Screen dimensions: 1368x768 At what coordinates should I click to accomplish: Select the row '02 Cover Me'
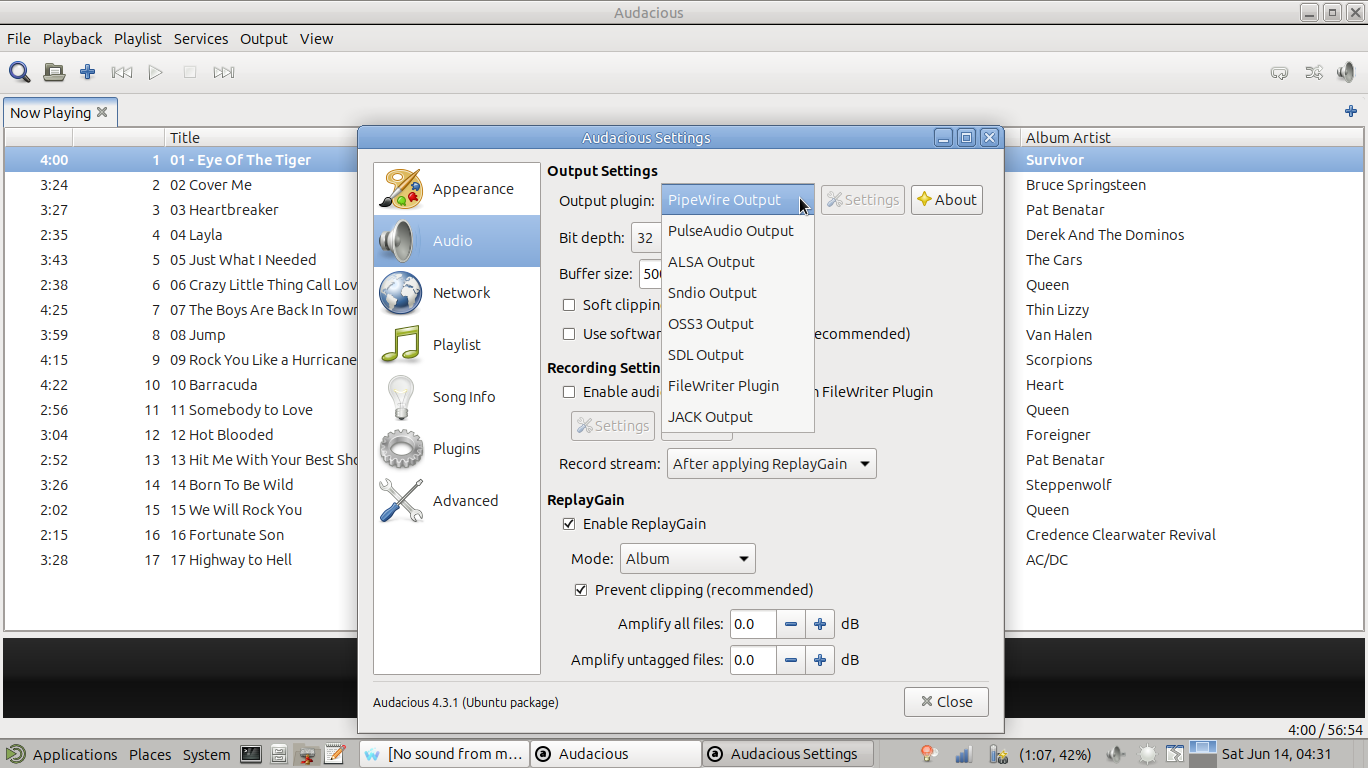point(684,185)
